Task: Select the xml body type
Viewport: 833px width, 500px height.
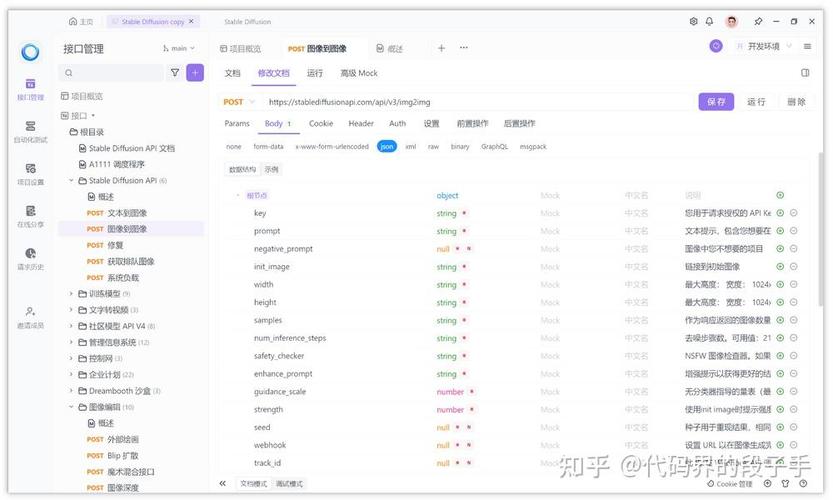Action: (x=411, y=147)
